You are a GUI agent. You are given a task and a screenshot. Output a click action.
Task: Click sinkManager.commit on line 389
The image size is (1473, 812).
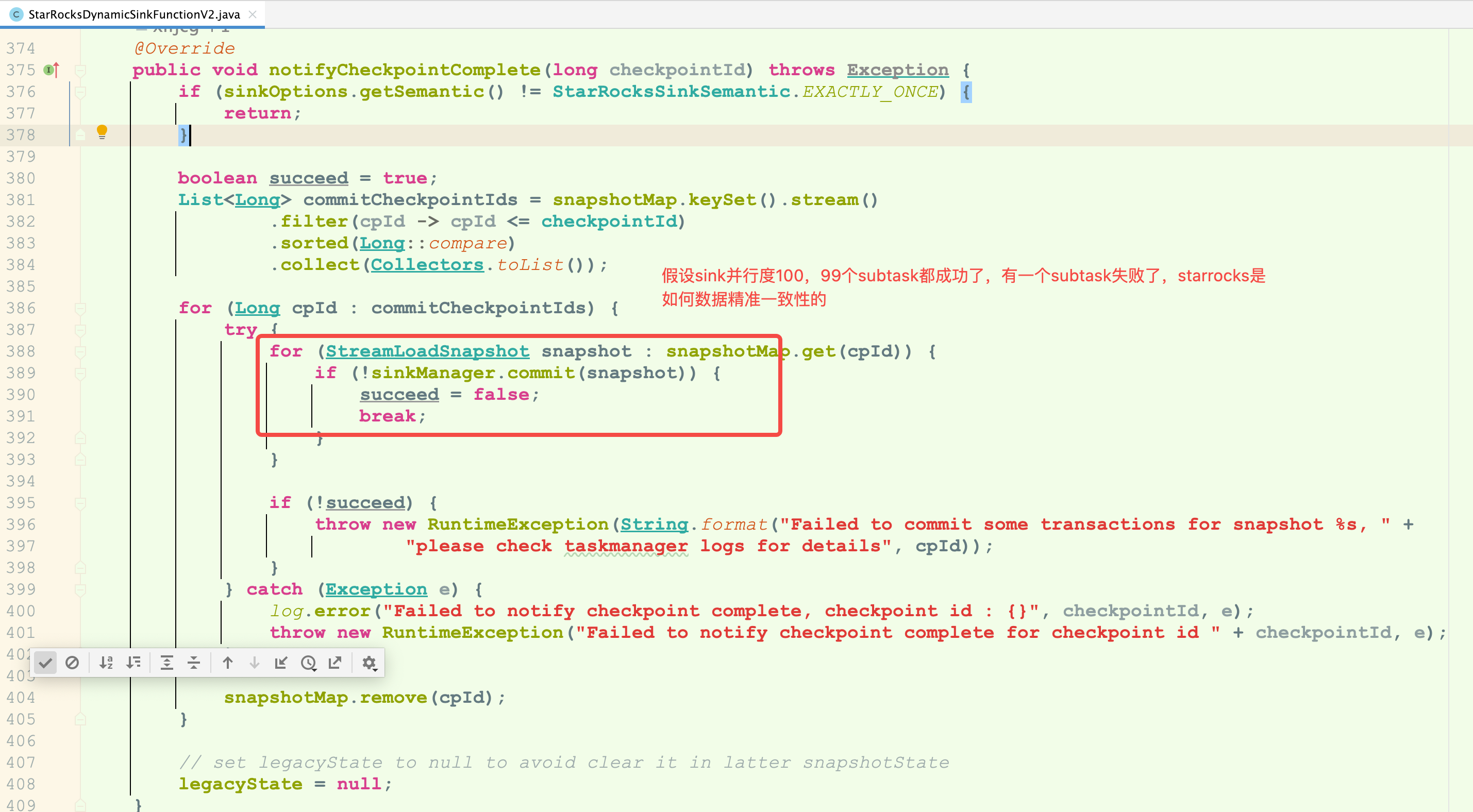[473, 373]
